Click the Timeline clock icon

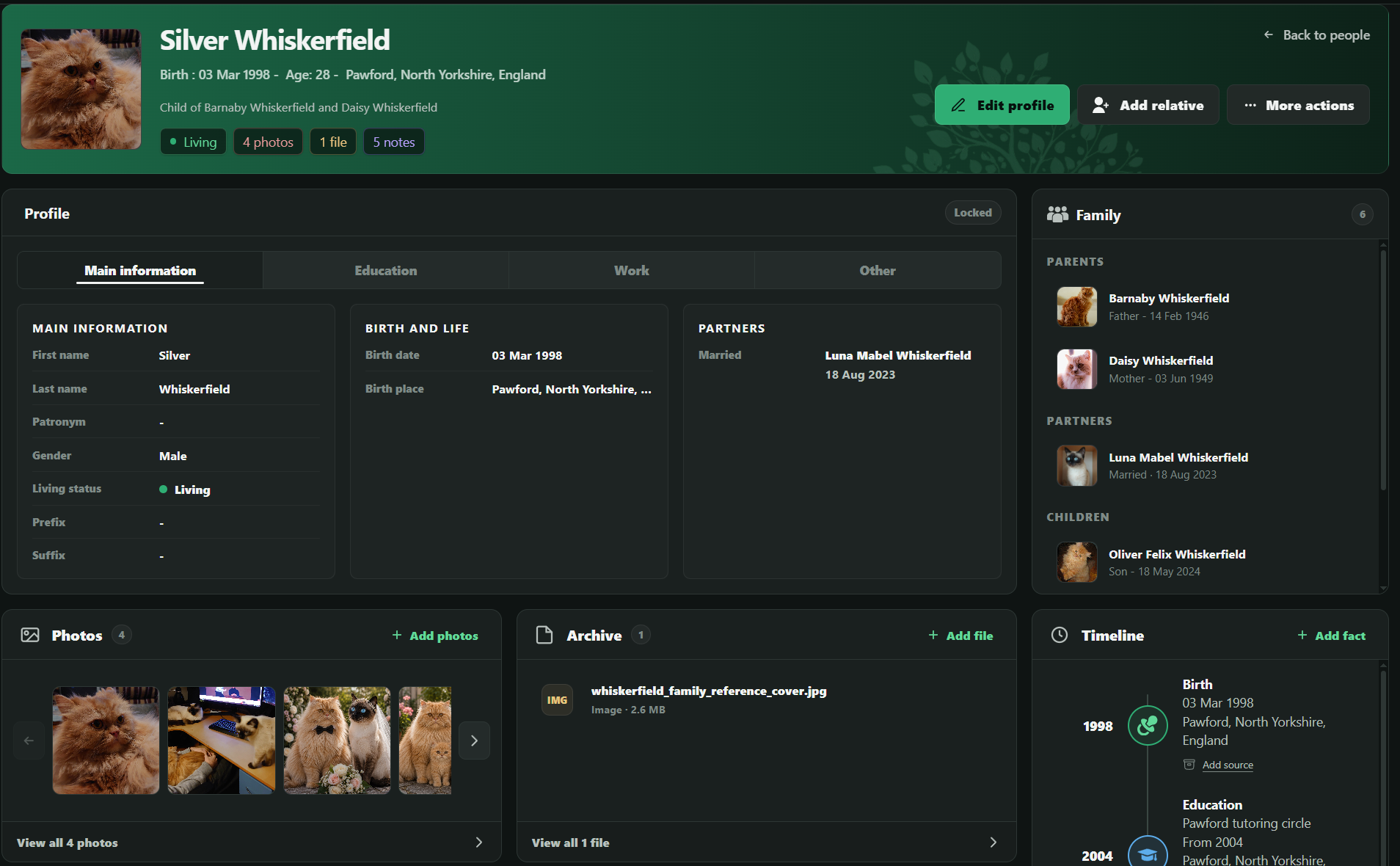coord(1060,636)
